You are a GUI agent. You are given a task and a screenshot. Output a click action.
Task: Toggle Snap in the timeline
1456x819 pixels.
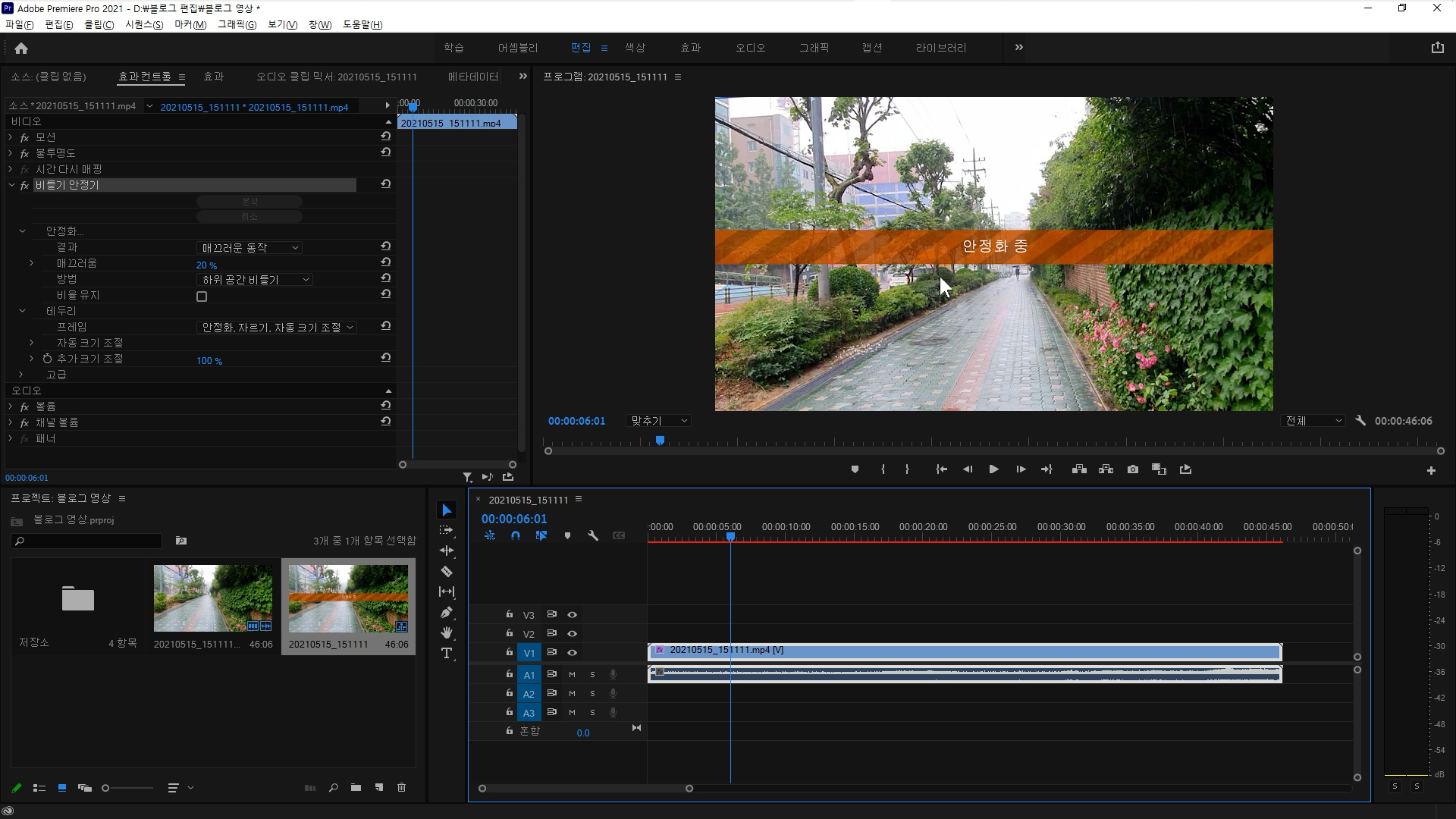coord(516,535)
